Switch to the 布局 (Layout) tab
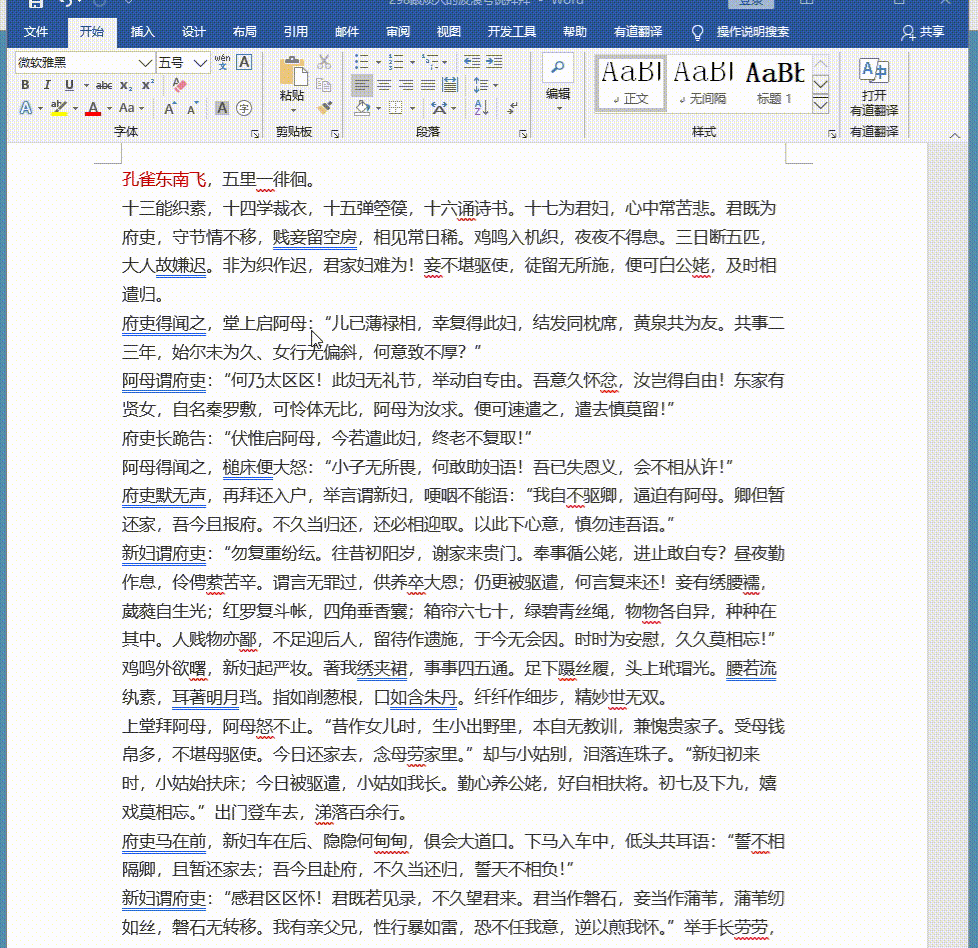Image resolution: width=978 pixels, height=948 pixels. click(x=244, y=32)
